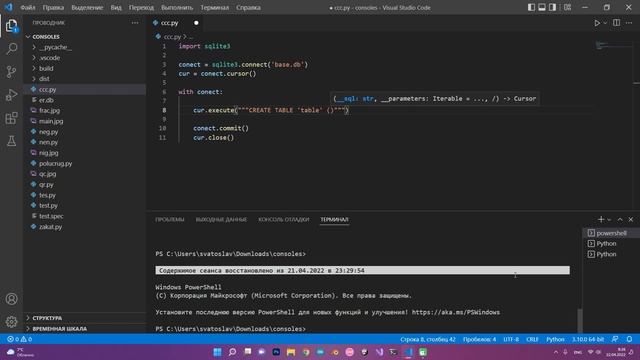
Task: Expand the dist folder
Action: 44,79
